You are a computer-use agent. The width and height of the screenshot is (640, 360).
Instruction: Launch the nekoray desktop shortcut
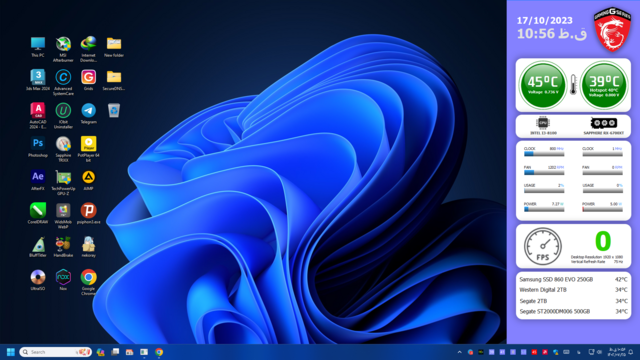tap(88, 247)
